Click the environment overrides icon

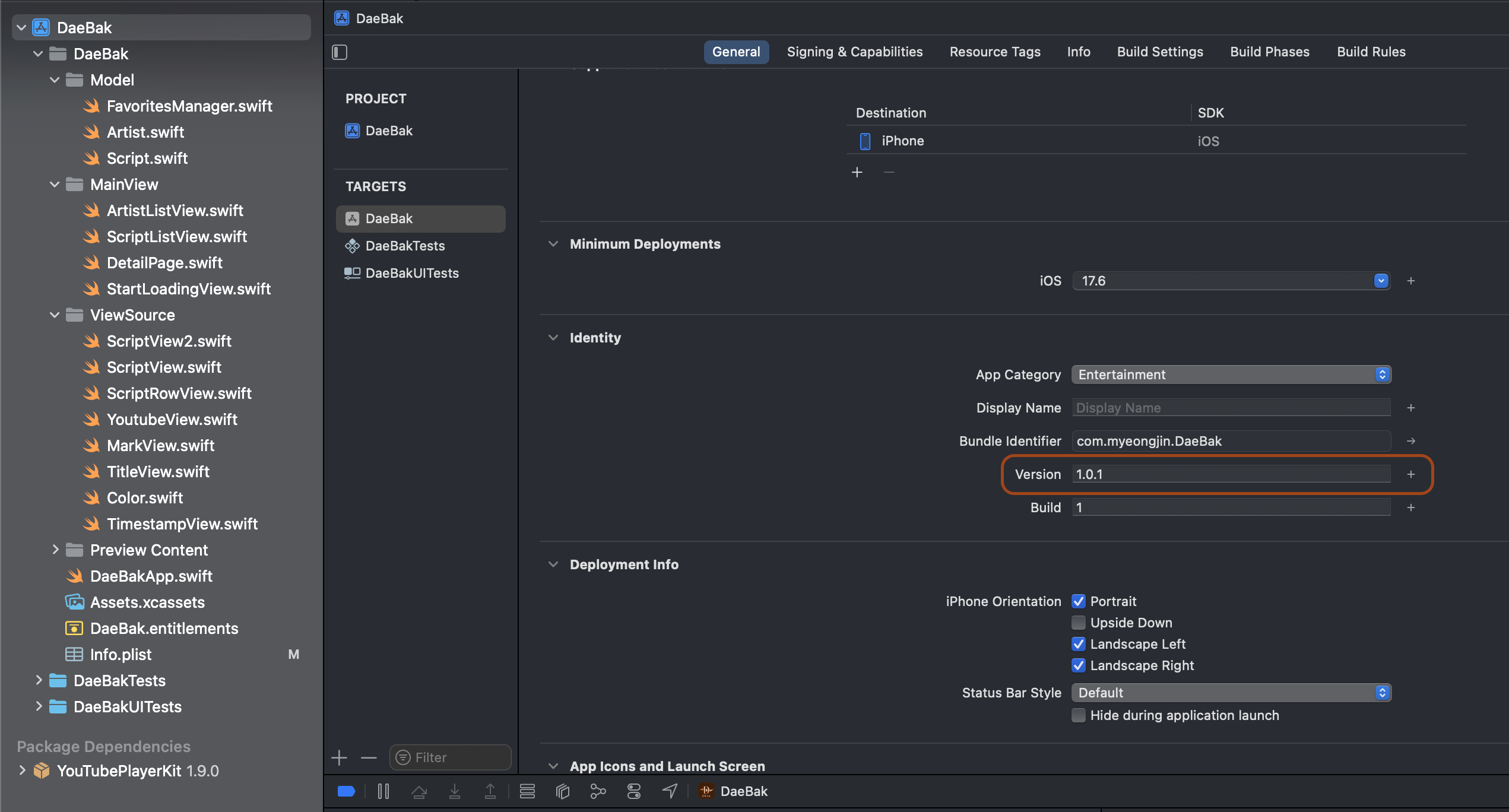click(634, 791)
